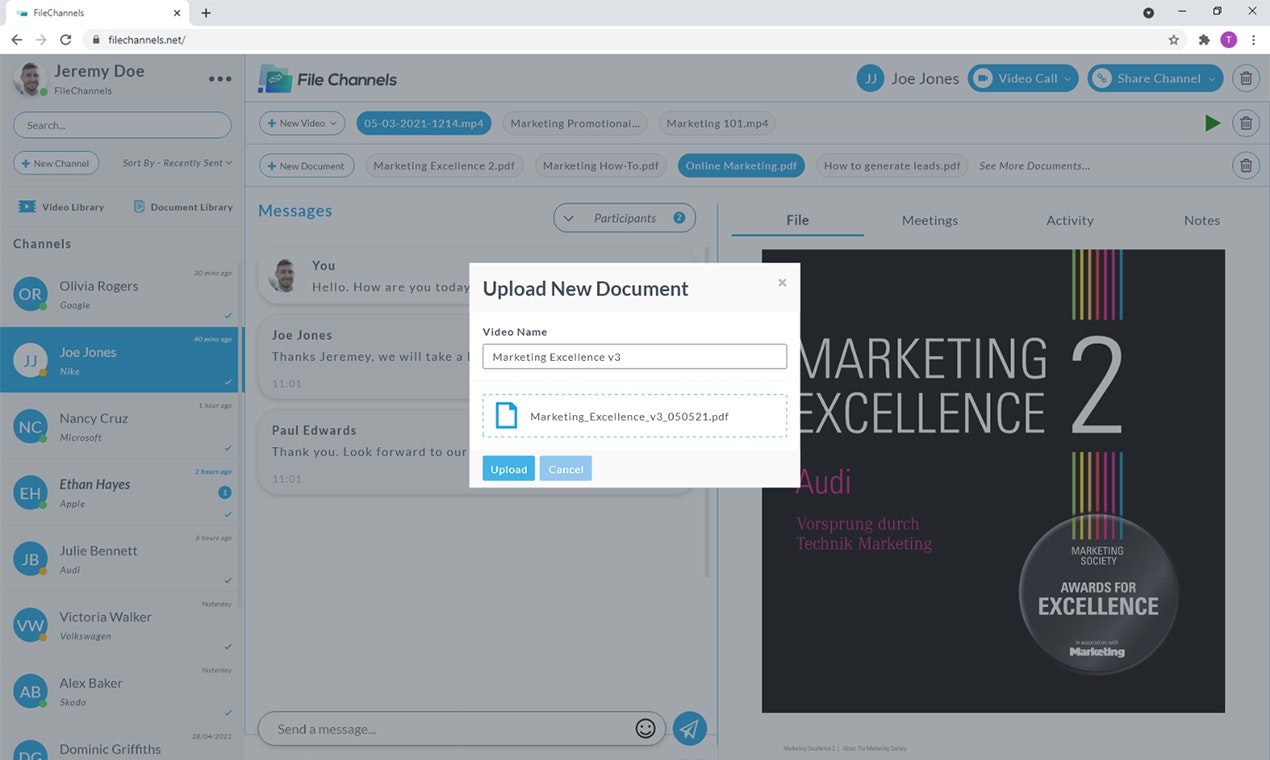Switch to the Activity tab
The image size is (1270, 760).
1070,220
